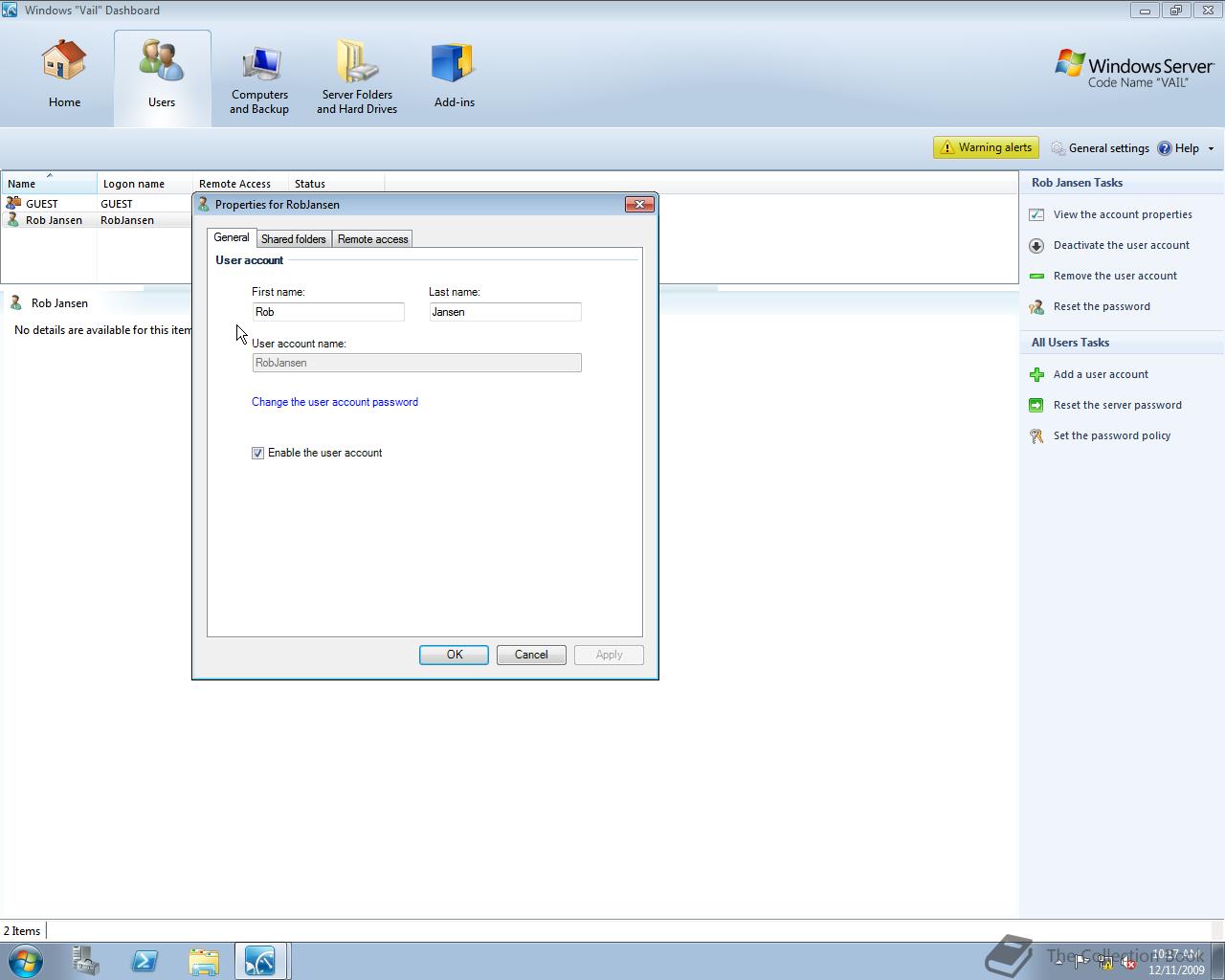1225x980 pixels.
Task: Click the Warning alerts indicator
Action: [986, 147]
